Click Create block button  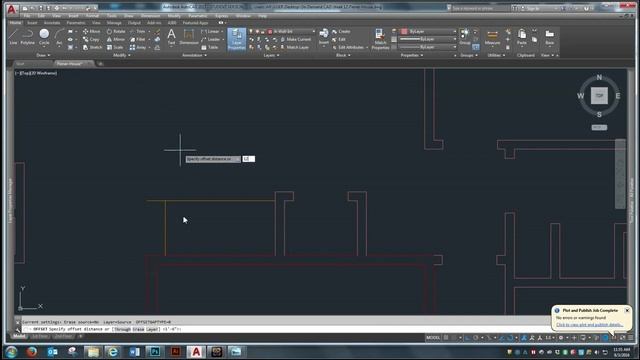pos(341,31)
